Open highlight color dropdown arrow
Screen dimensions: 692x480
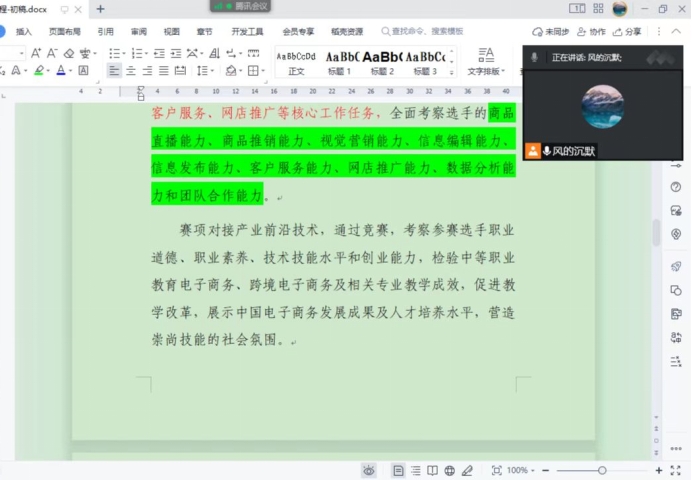(48, 71)
